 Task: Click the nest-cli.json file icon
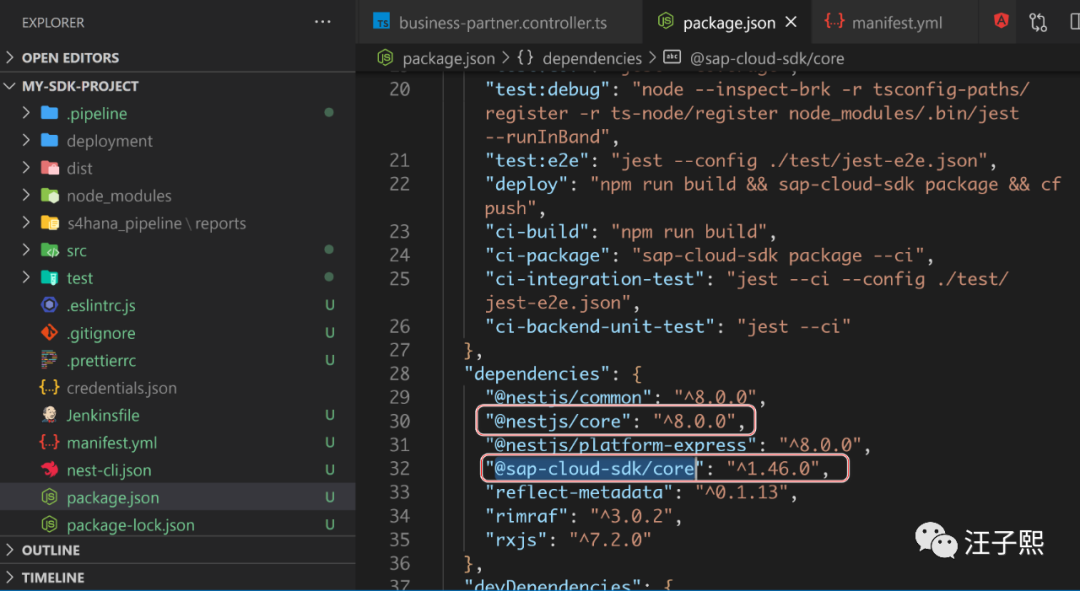click(x=49, y=470)
